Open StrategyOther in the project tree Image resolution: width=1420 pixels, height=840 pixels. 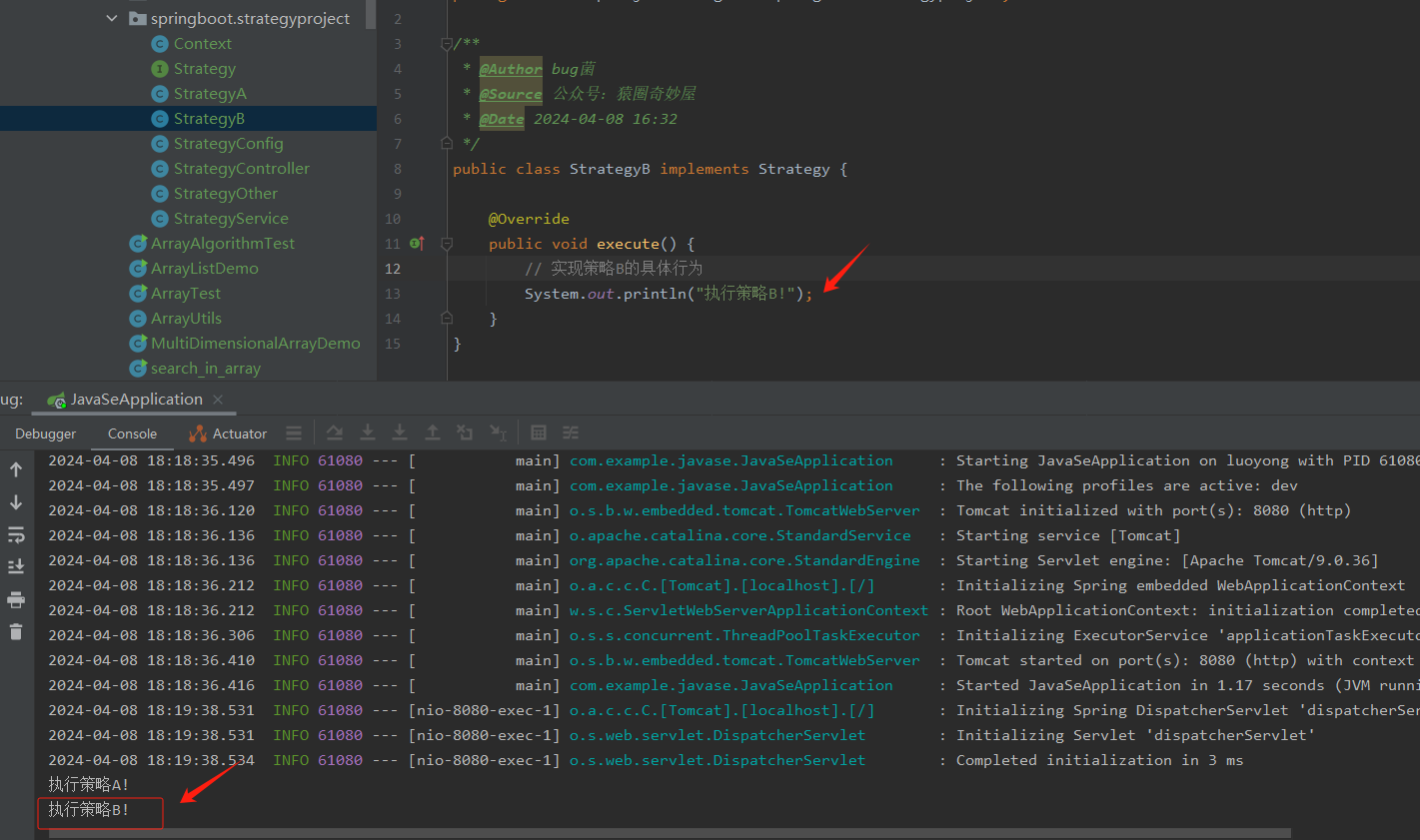click(226, 194)
